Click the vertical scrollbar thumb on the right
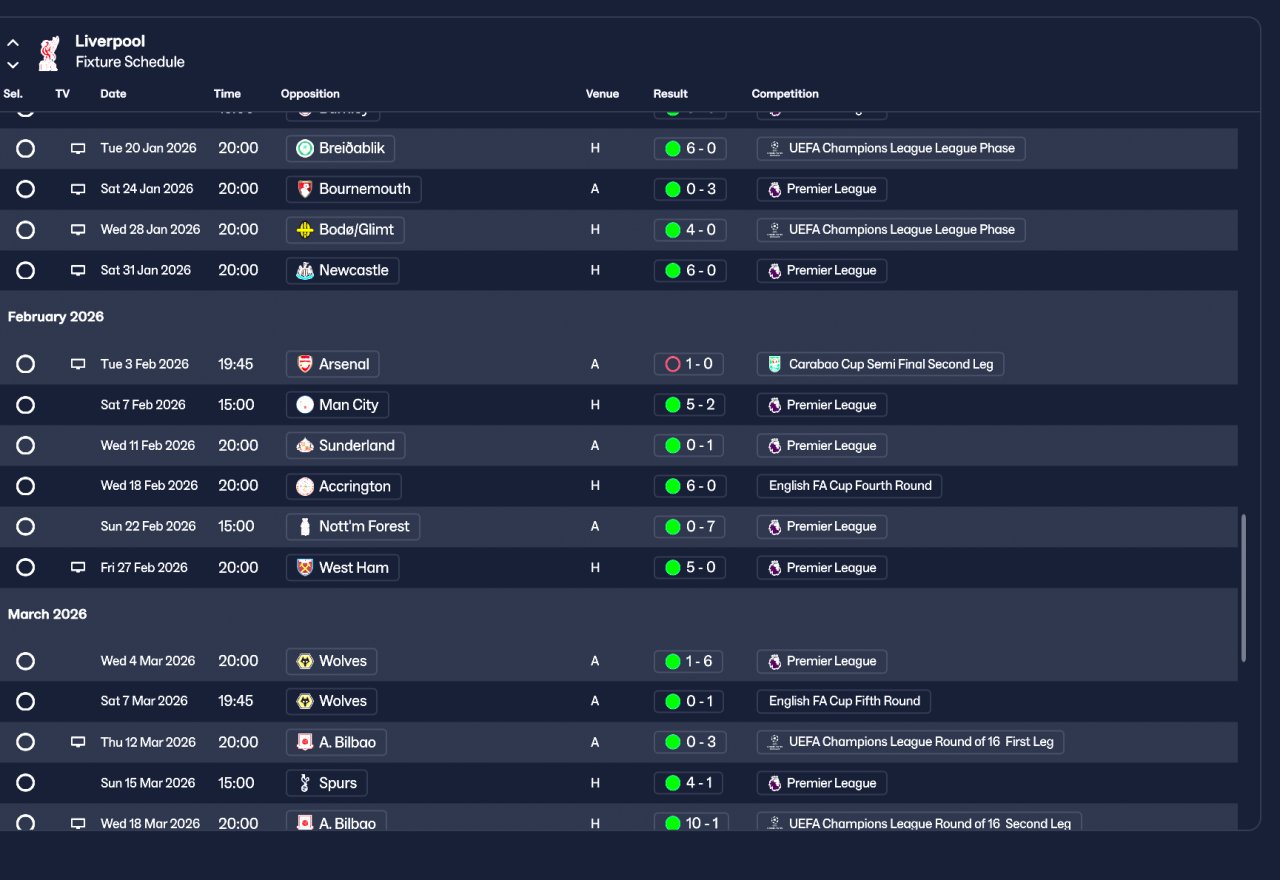1280x880 pixels. pyautogui.click(x=1243, y=588)
